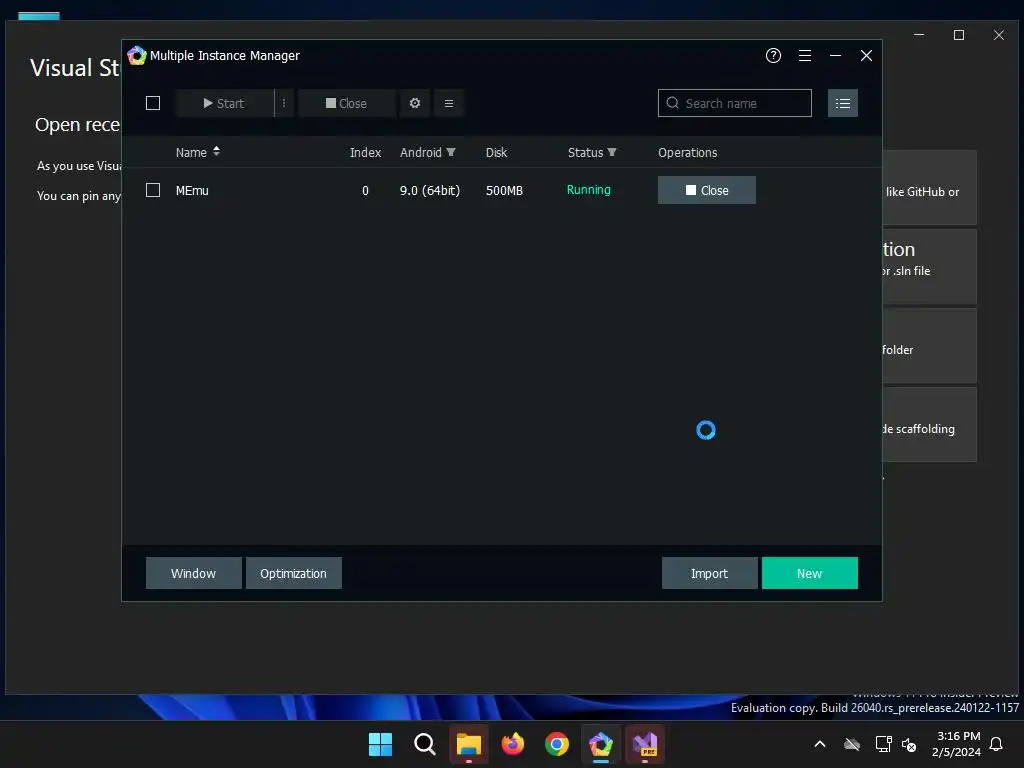Click the batch Close button in the toolbar
Image resolution: width=1024 pixels, height=768 pixels.
(347, 103)
